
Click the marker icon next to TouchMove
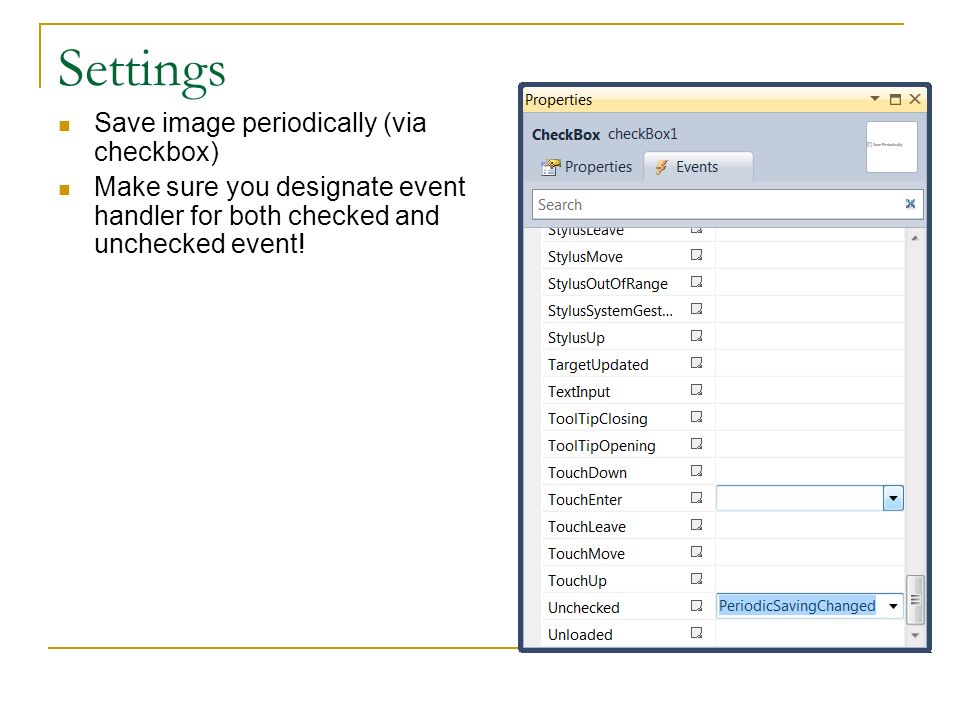697,552
